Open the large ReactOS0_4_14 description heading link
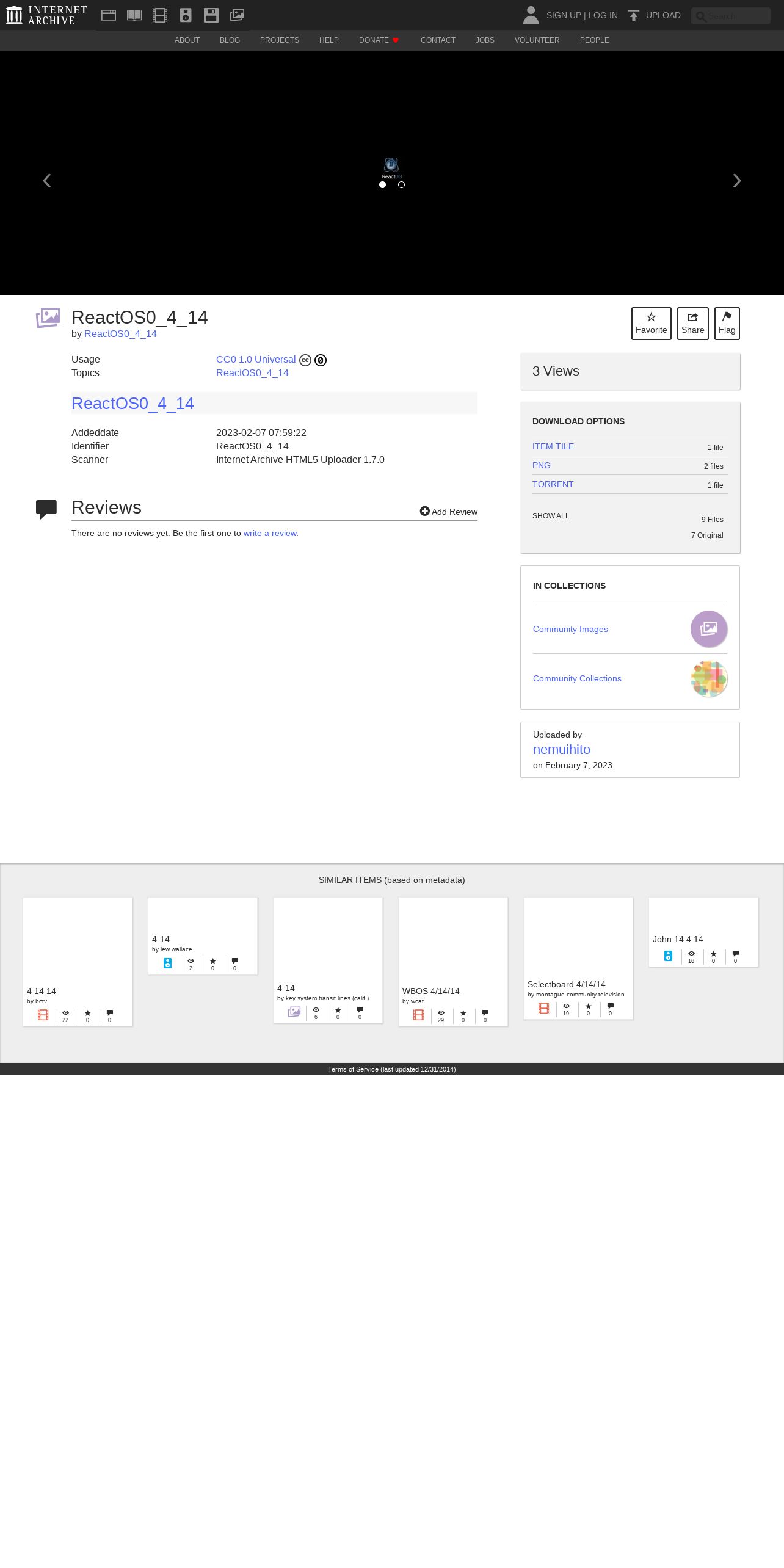Screen dimensions: 784x1568 [x=132, y=404]
